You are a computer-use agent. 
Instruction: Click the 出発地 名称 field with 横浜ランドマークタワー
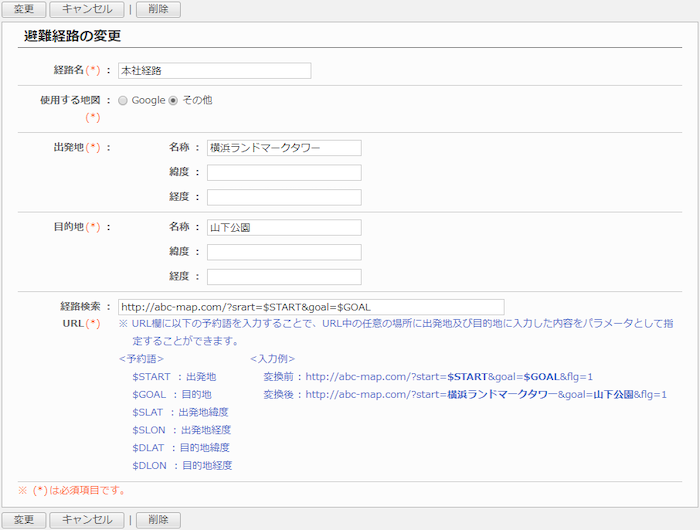[x=284, y=148]
